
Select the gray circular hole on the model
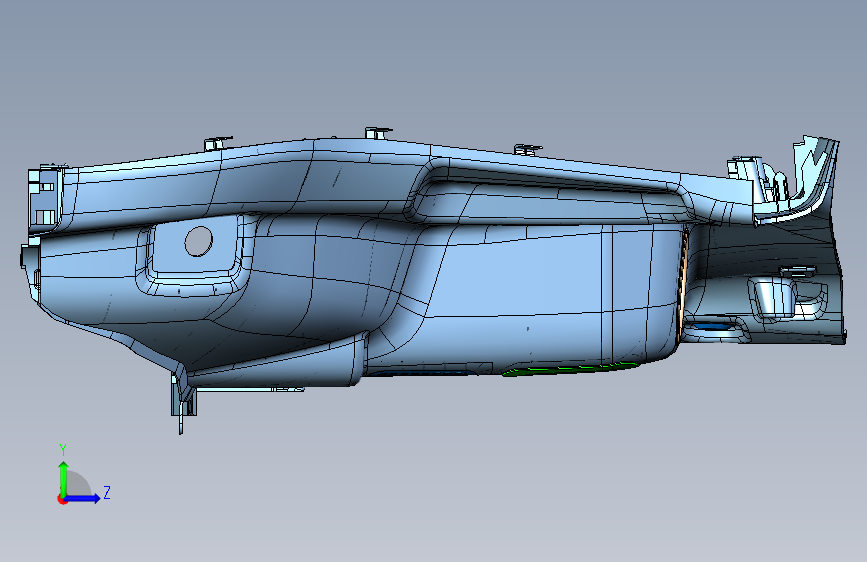pyautogui.click(x=199, y=241)
